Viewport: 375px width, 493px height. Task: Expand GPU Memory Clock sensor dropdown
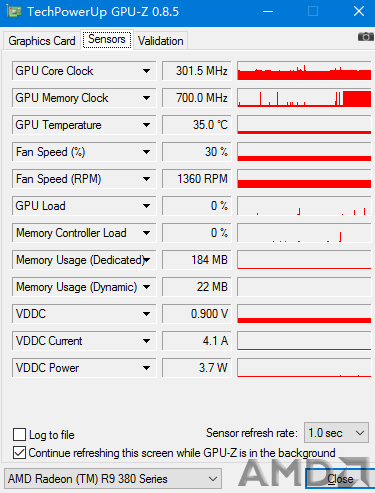pos(146,98)
